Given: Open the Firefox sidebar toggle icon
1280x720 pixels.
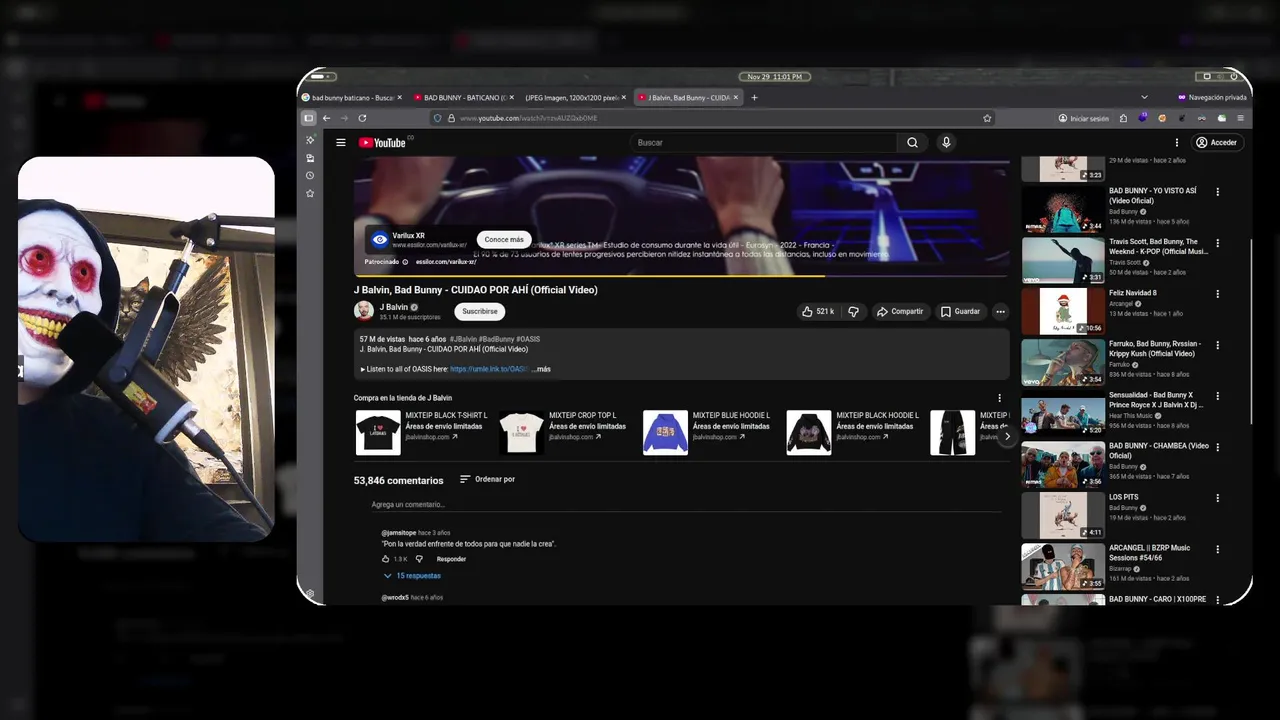Looking at the screenshot, I should (x=309, y=118).
